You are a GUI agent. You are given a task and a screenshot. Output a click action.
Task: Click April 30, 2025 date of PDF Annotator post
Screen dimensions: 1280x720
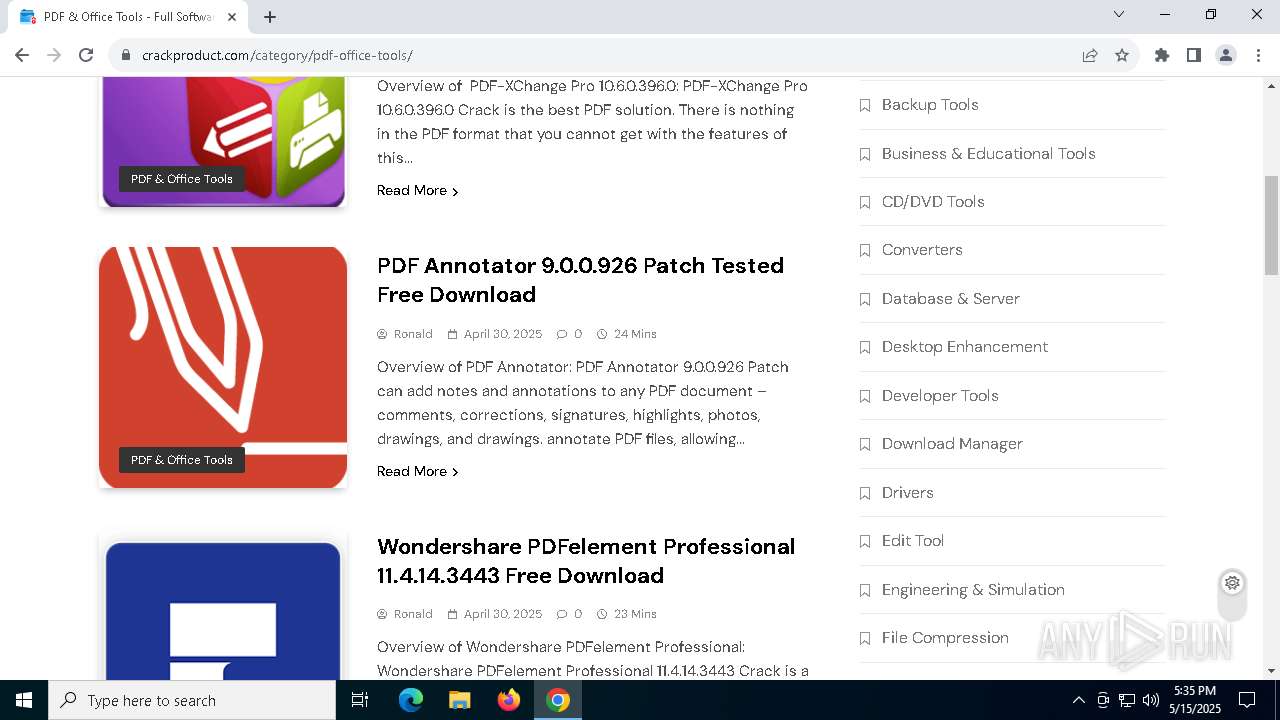click(503, 334)
